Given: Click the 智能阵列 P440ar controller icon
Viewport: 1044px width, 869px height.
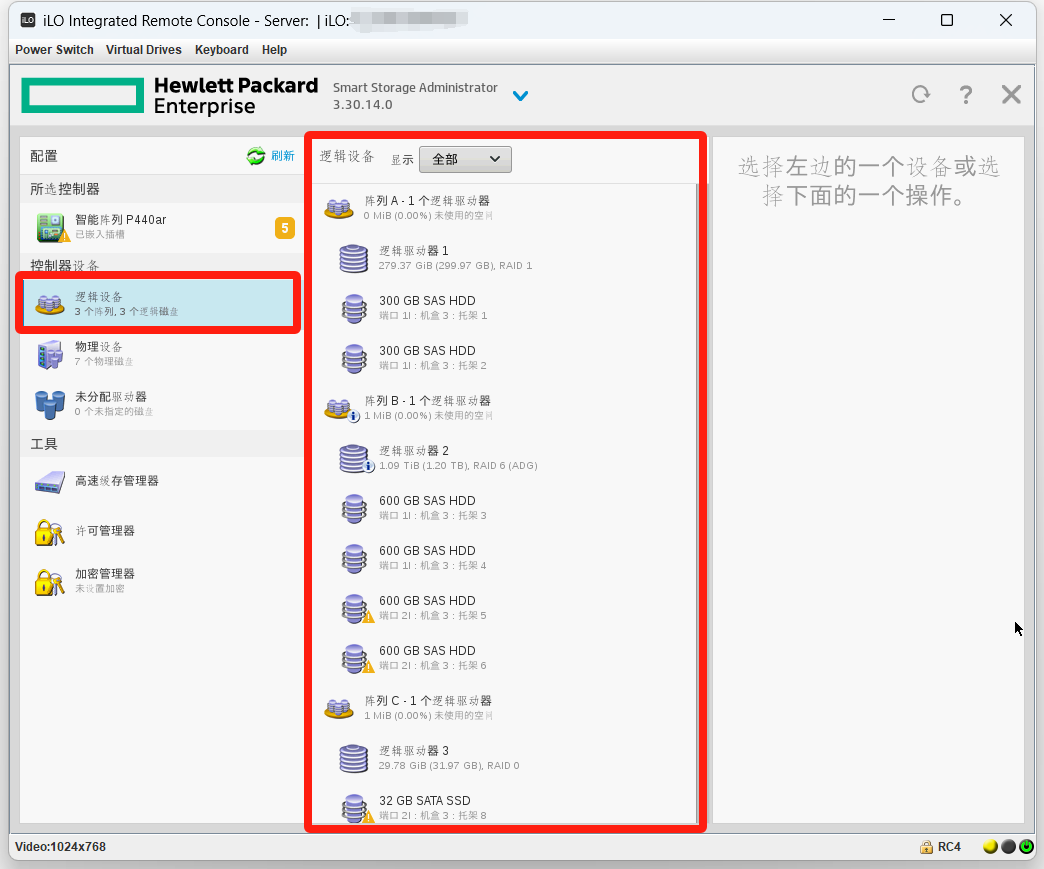Looking at the screenshot, I should click(x=52, y=227).
